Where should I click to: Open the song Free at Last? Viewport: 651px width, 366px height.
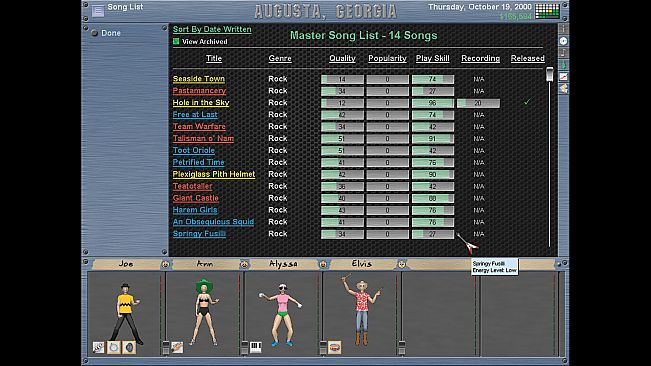click(x=195, y=115)
